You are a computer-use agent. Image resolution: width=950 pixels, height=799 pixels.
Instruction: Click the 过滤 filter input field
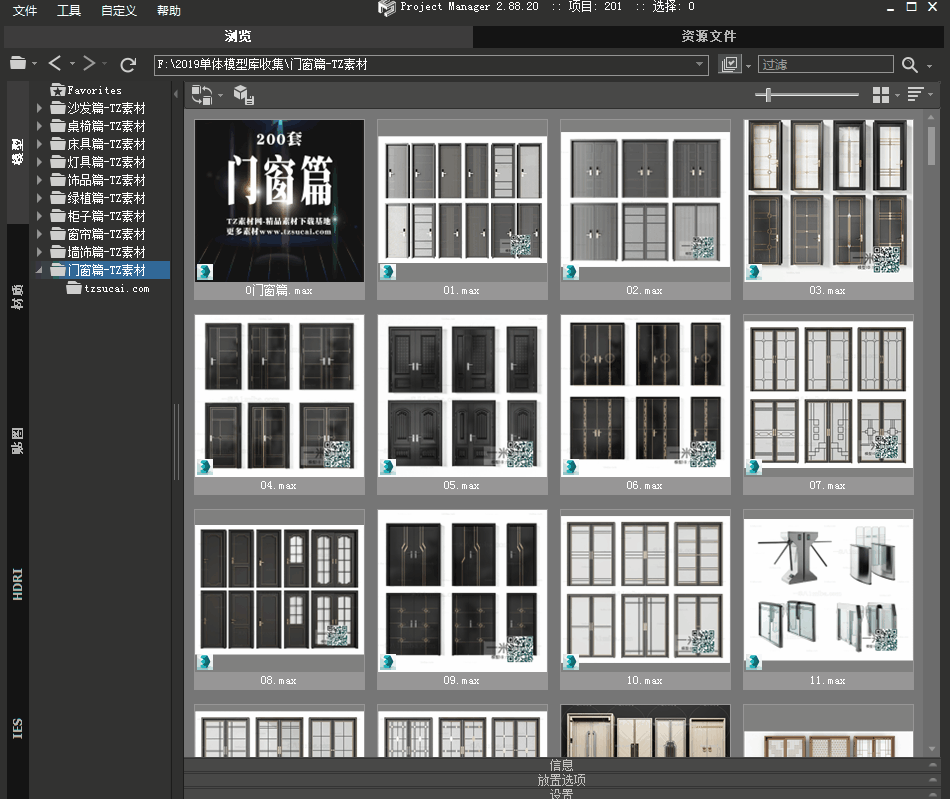point(825,65)
